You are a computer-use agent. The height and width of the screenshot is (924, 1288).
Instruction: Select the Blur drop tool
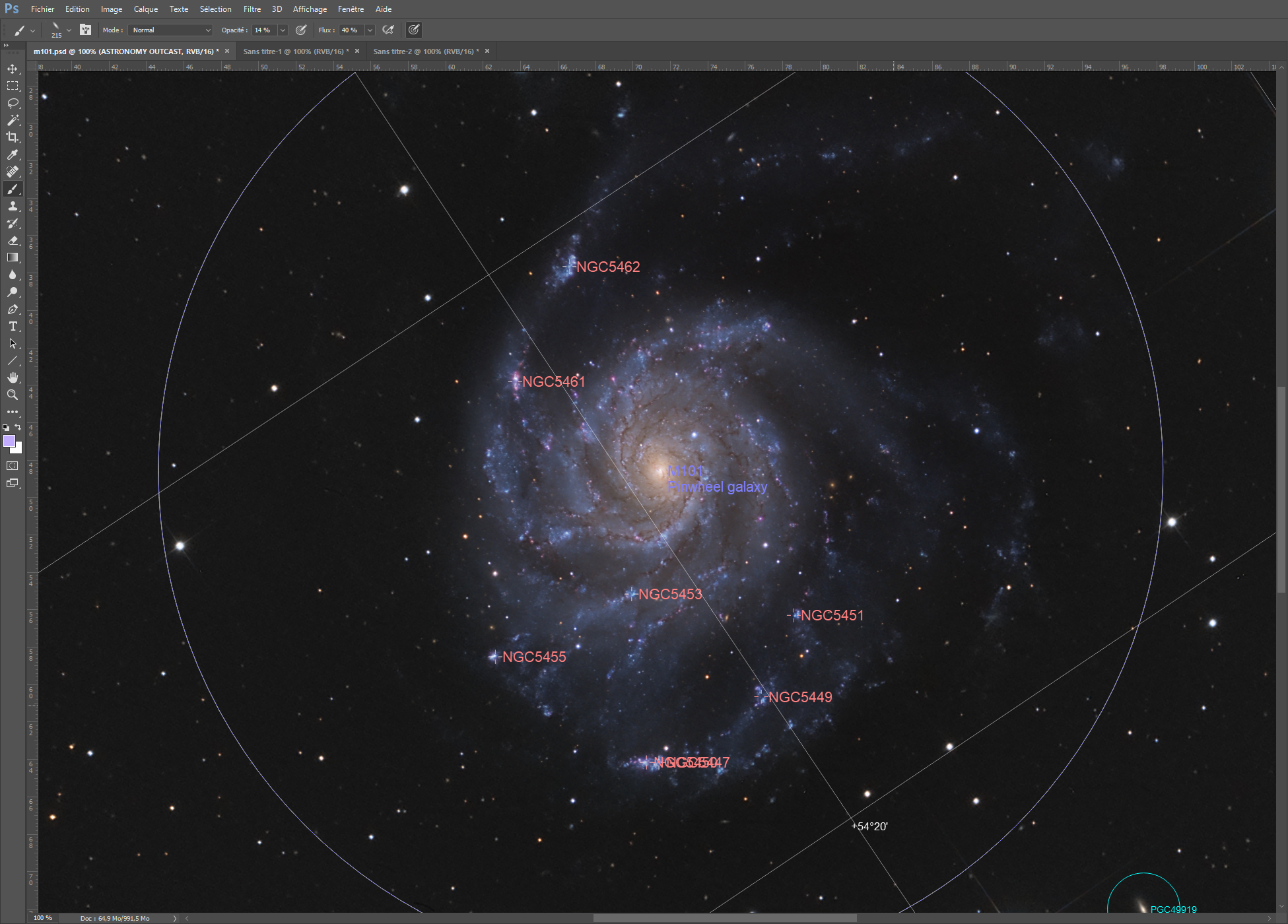(13, 275)
